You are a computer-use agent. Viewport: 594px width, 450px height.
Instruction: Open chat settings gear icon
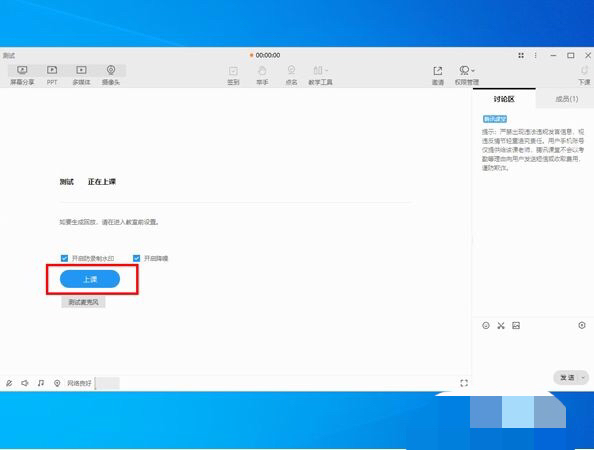coord(582,325)
